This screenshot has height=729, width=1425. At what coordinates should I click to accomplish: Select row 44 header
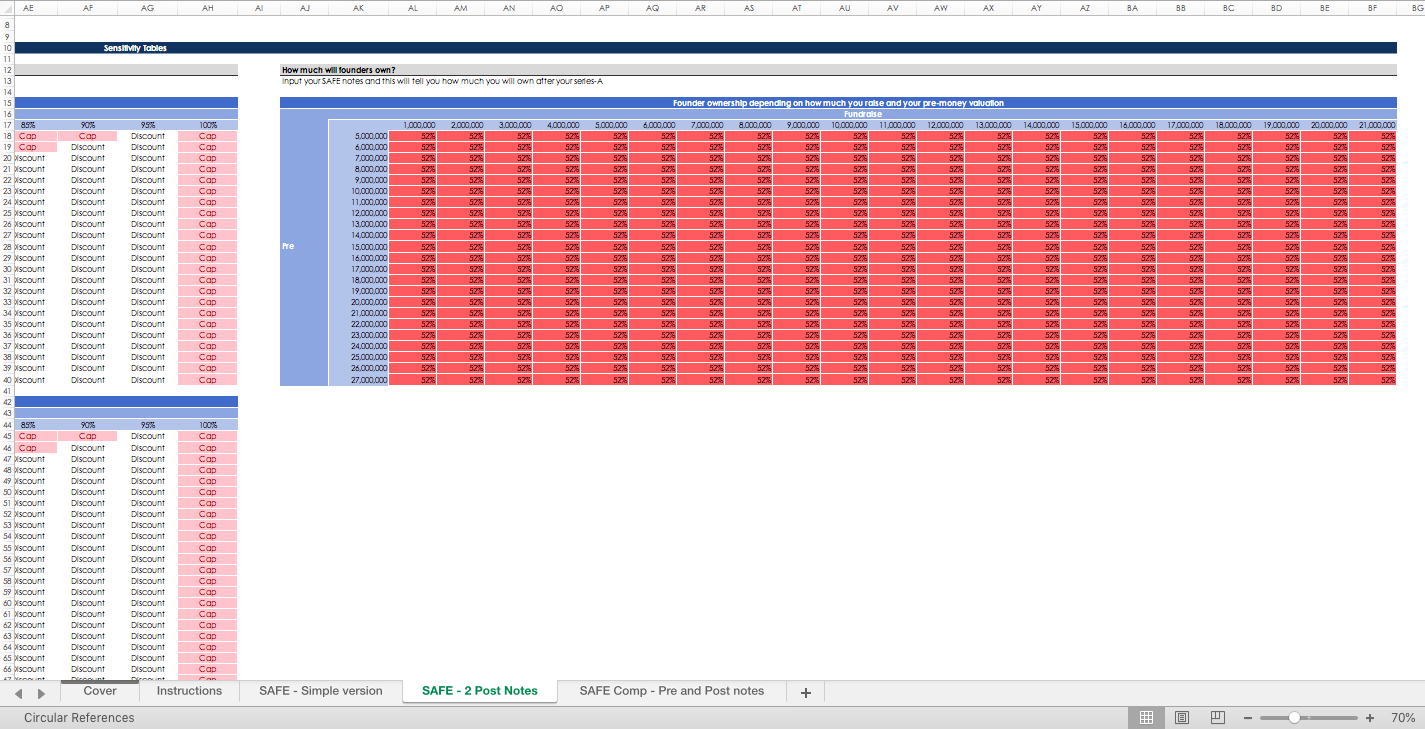click(x=8, y=425)
